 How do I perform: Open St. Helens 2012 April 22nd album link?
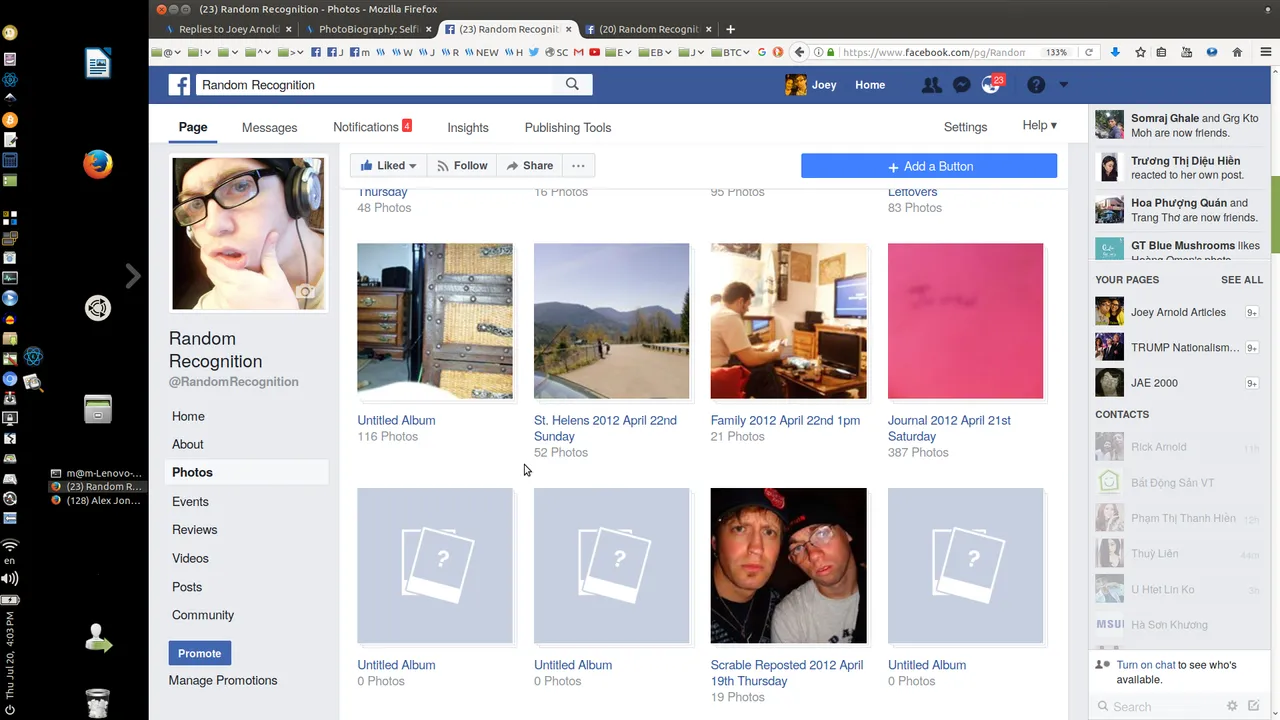coord(605,428)
